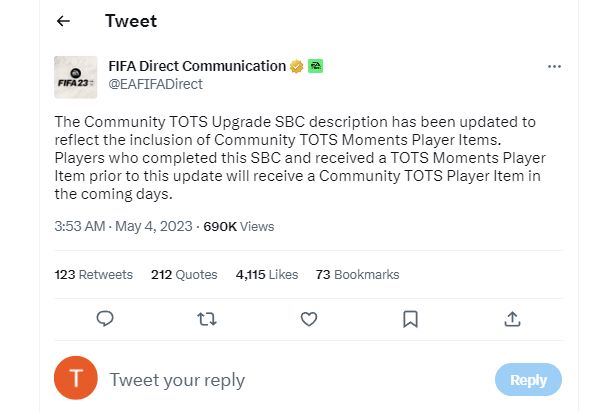Open FIFA Direct Communication display name

197,66
